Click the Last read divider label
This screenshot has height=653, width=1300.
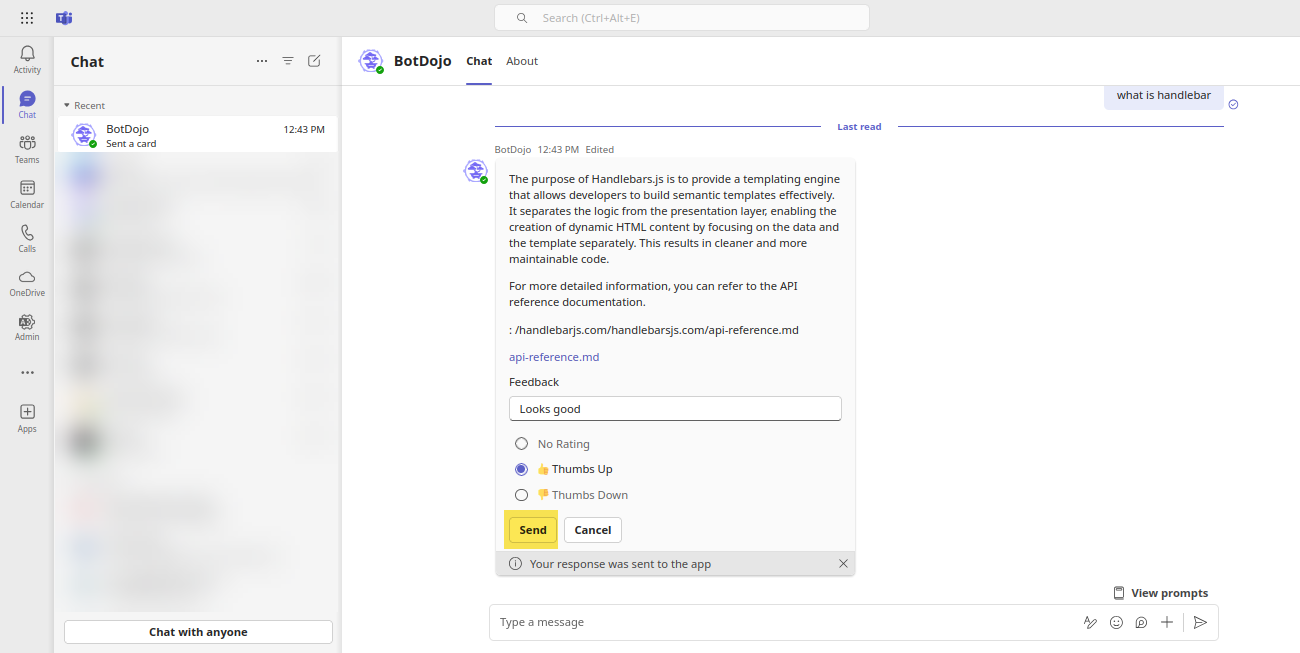[860, 127]
